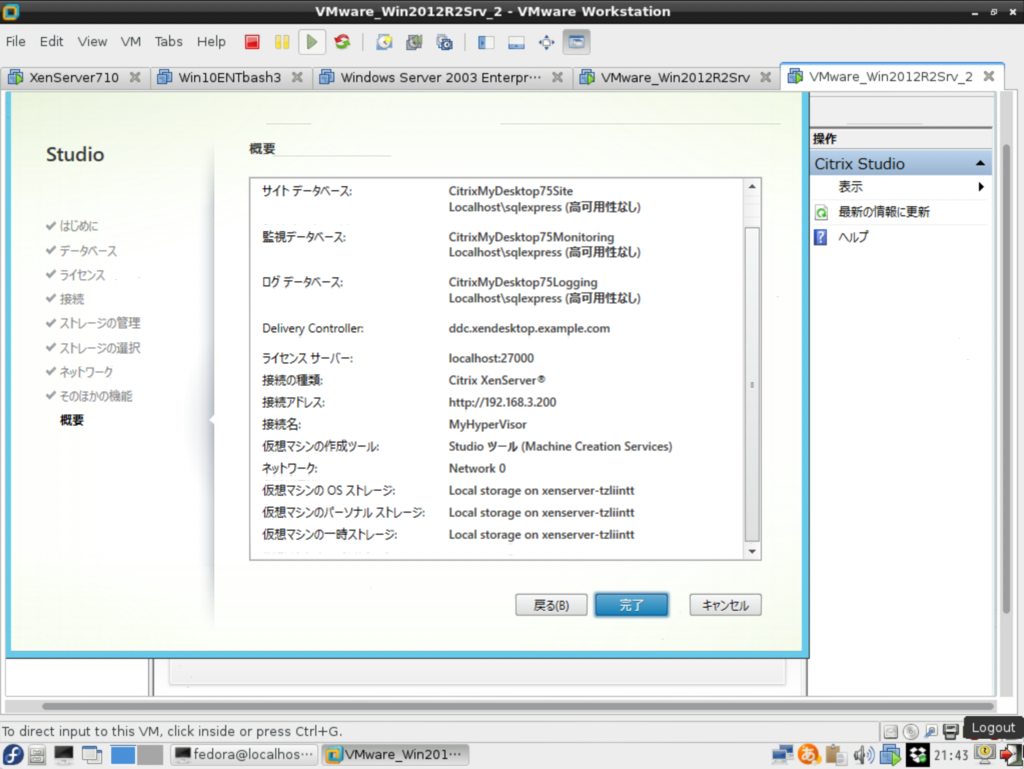This screenshot has height=769, width=1024.
Task: Click the red Power Off toolbar icon
Action: [252, 42]
